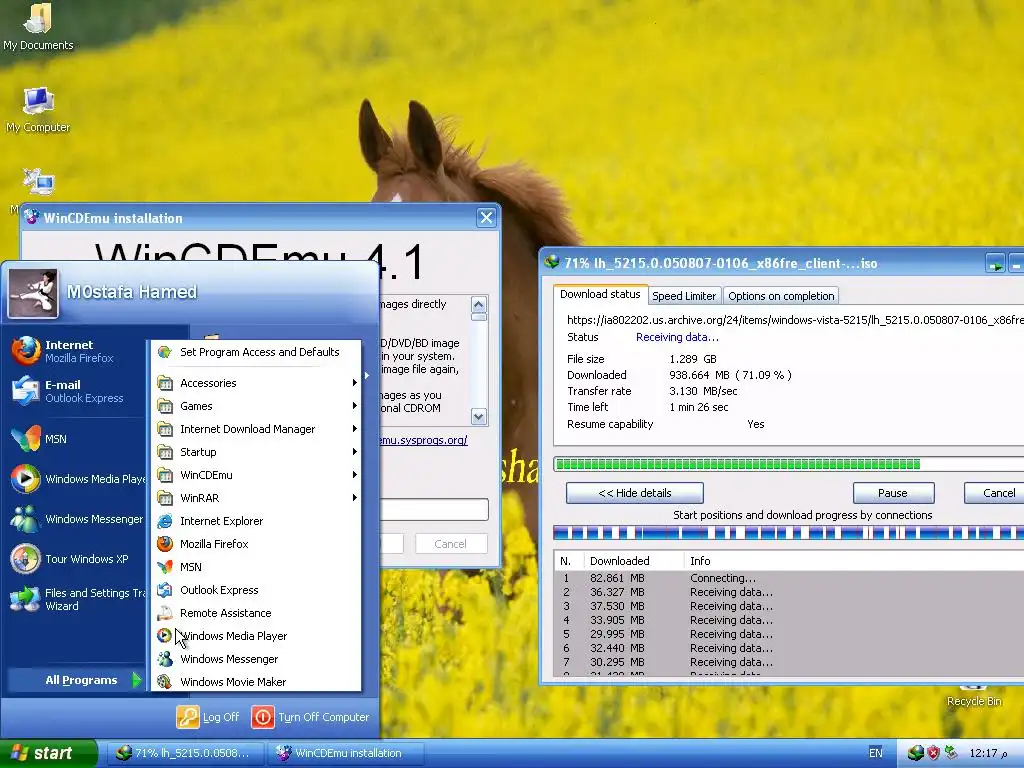
Task: Click Log Off key icon
Action: [187, 717]
